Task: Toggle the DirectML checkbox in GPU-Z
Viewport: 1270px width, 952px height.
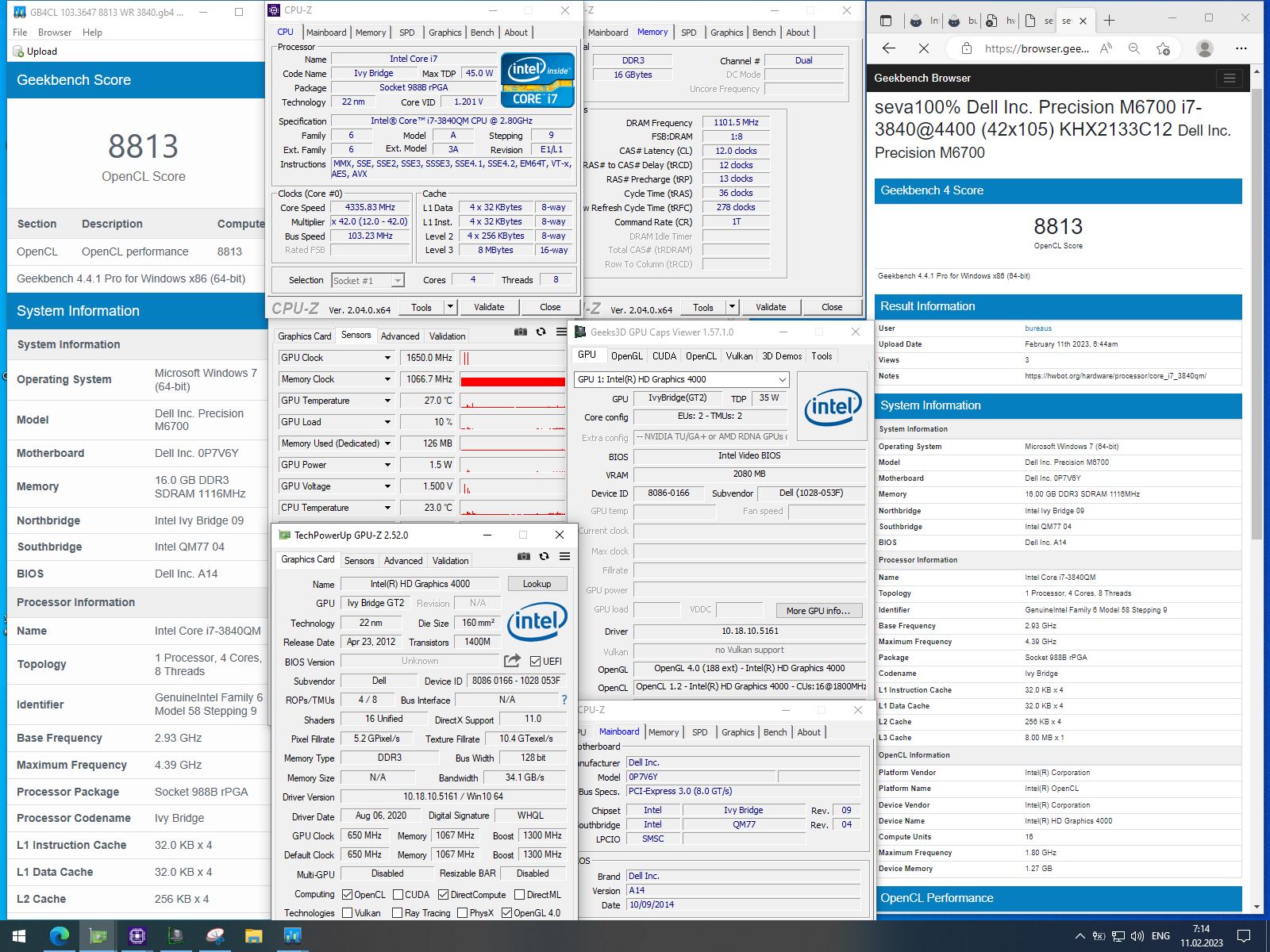Action: (x=519, y=894)
